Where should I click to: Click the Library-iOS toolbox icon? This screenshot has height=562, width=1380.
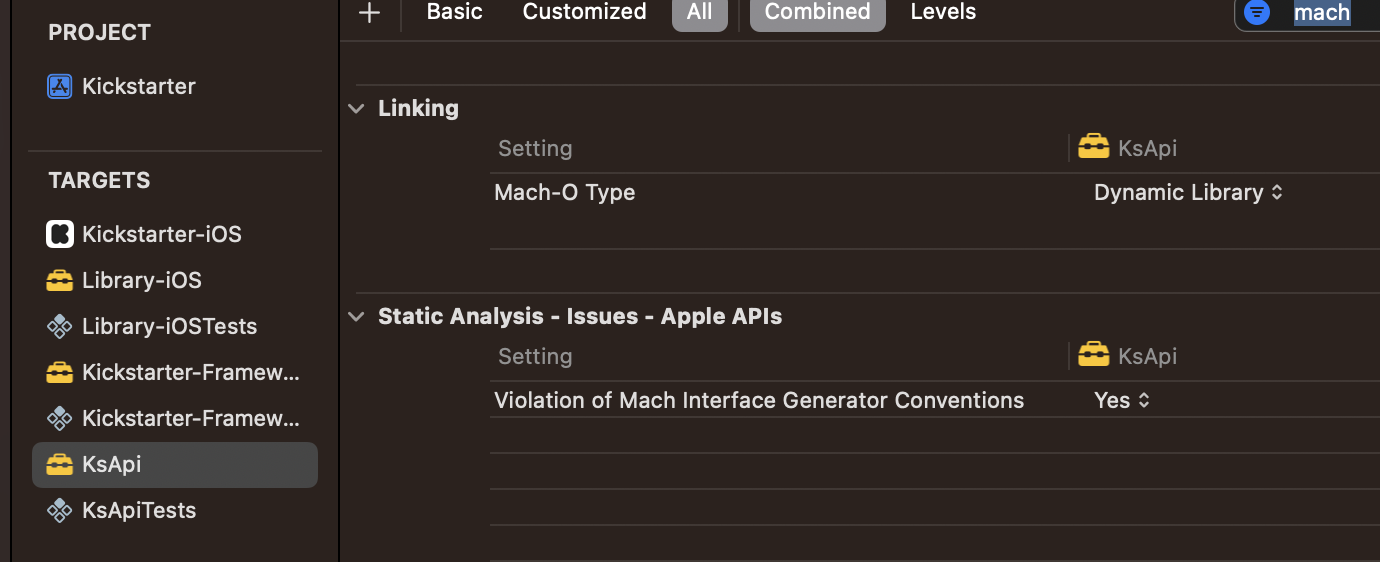[x=60, y=281]
